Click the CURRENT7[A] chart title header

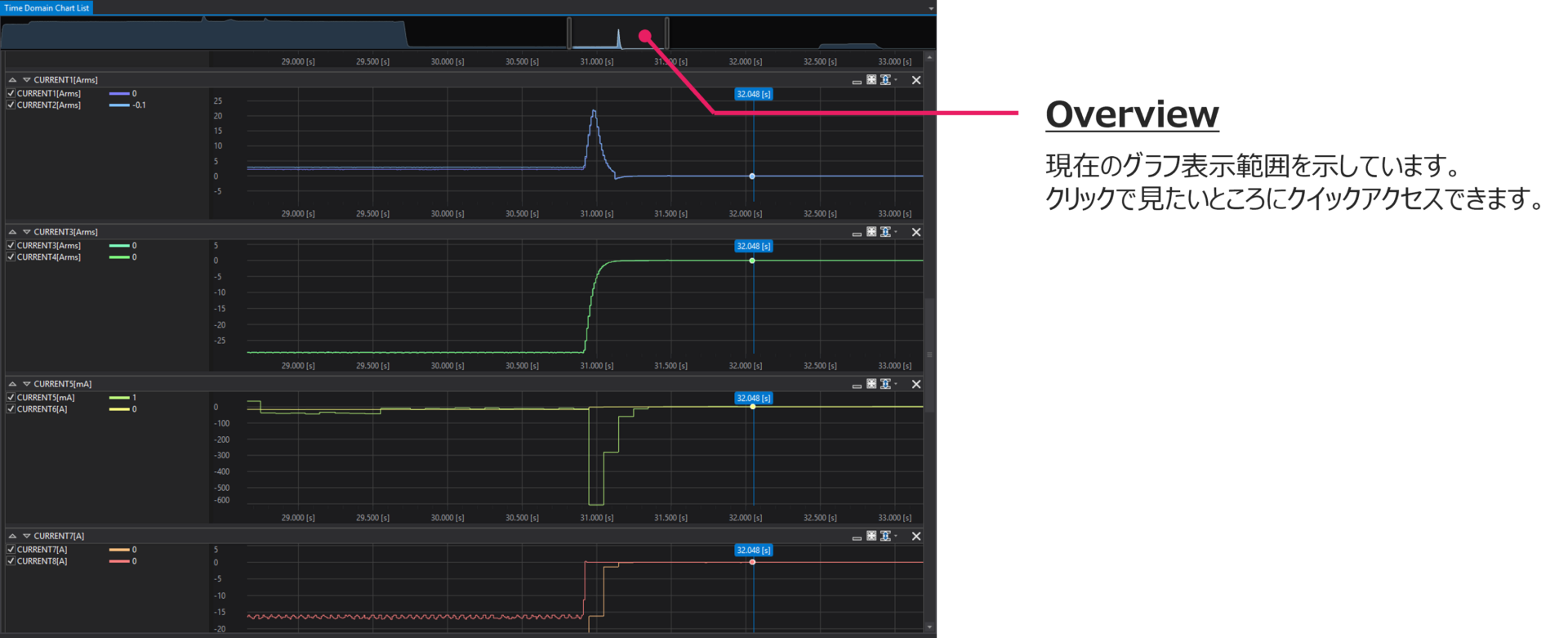[x=59, y=536]
